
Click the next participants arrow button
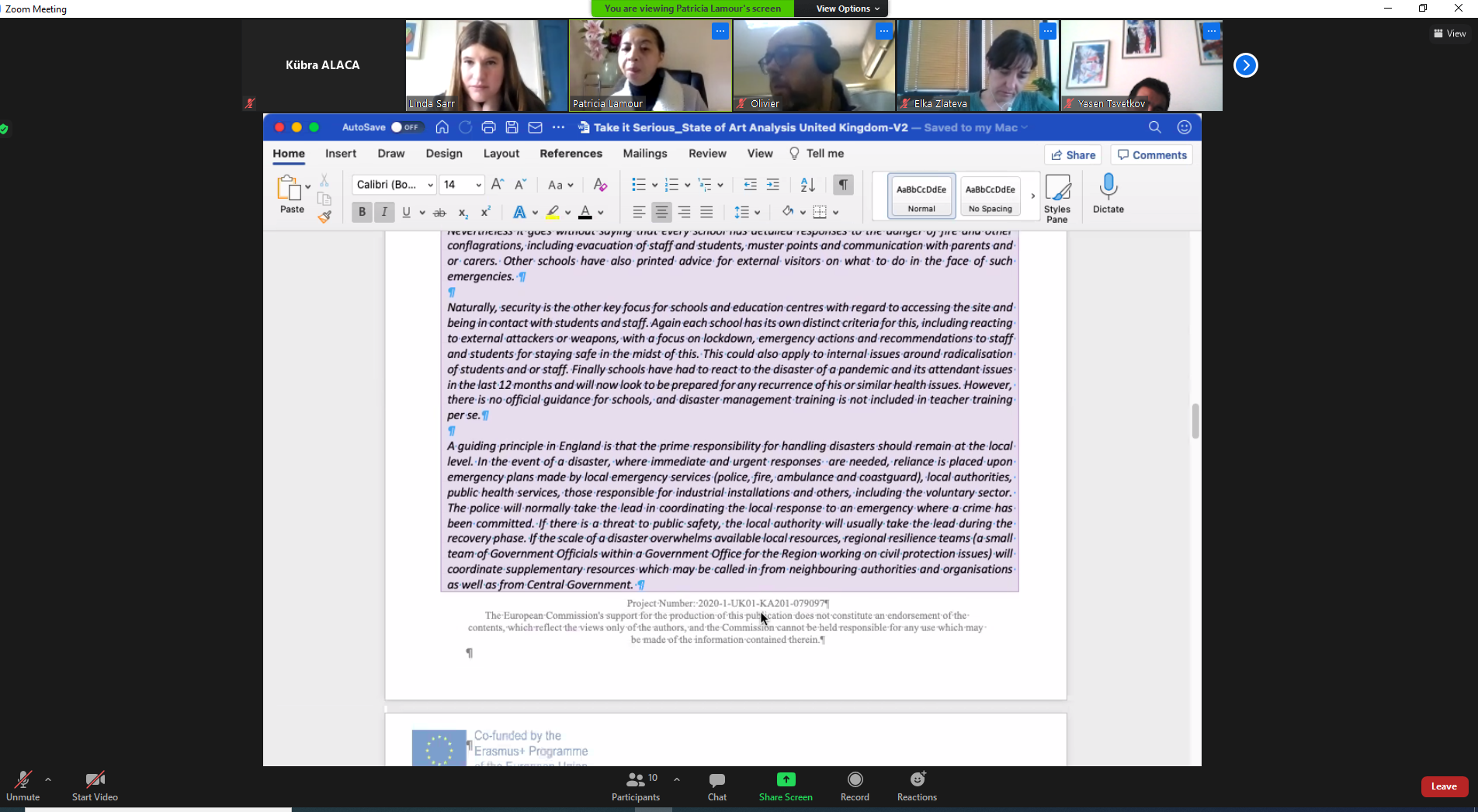pyautogui.click(x=1245, y=65)
